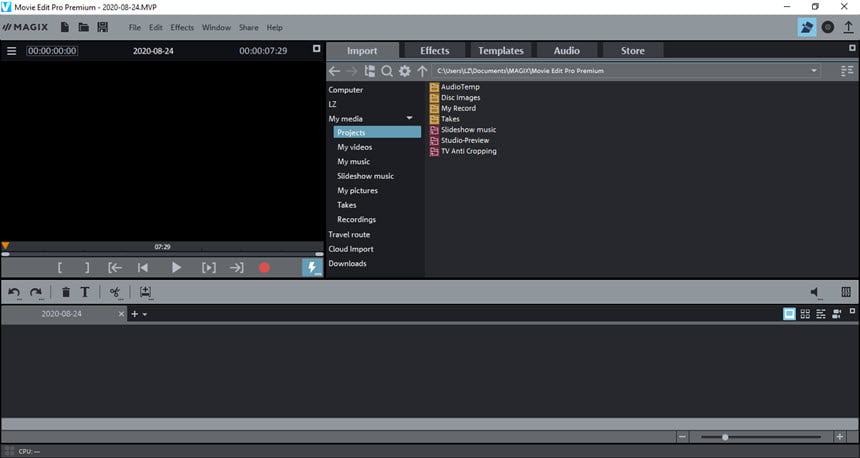860x458 pixels.
Task: Click the insert mode icon
Action: (x=145, y=292)
